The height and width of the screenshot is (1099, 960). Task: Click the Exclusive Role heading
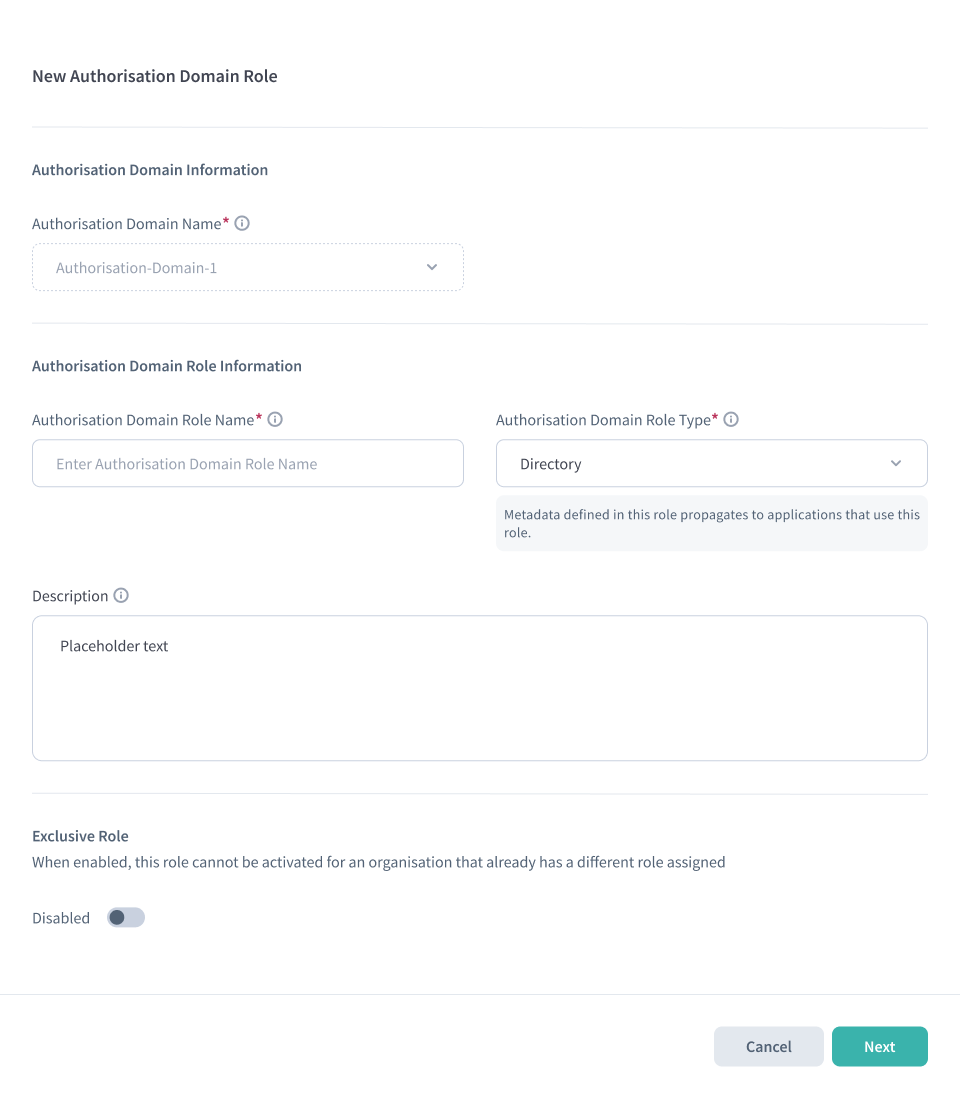pyautogui.click(x=80, y=836)
